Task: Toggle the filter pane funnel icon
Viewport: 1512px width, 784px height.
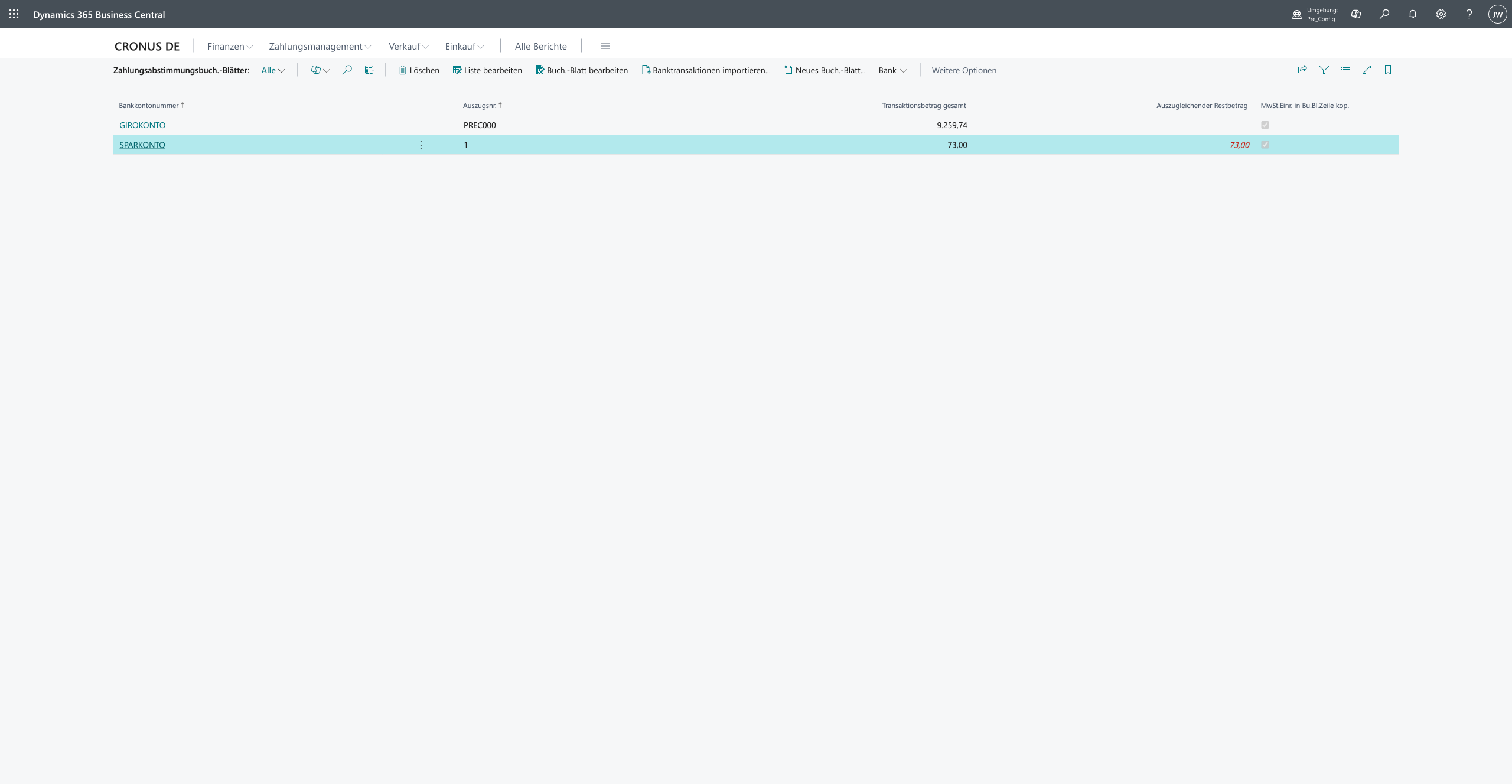Action: 1324,70
